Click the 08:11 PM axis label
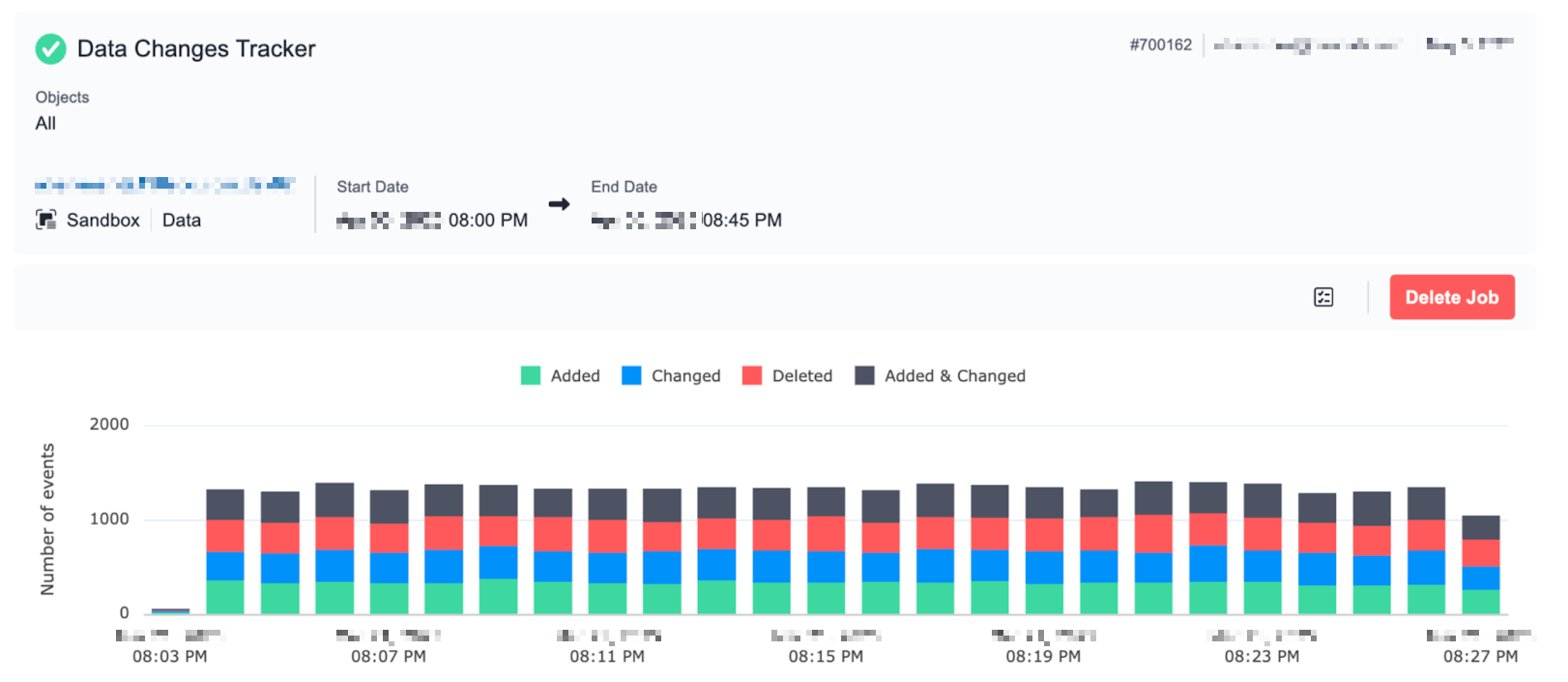The width and height of the screenshot is (1568, 682). (607, 656)
